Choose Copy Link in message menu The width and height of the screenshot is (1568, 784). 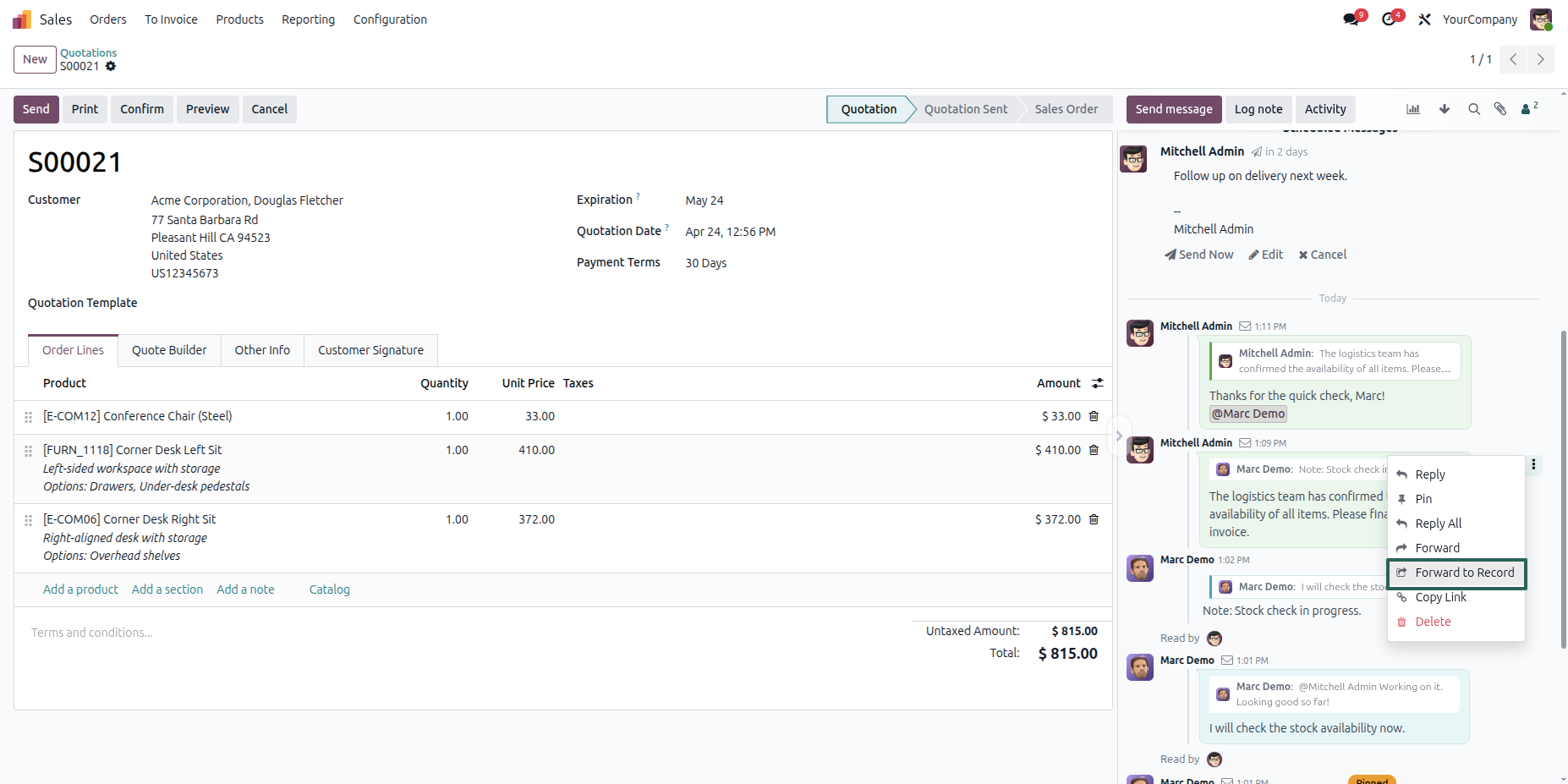[1456, 597]
